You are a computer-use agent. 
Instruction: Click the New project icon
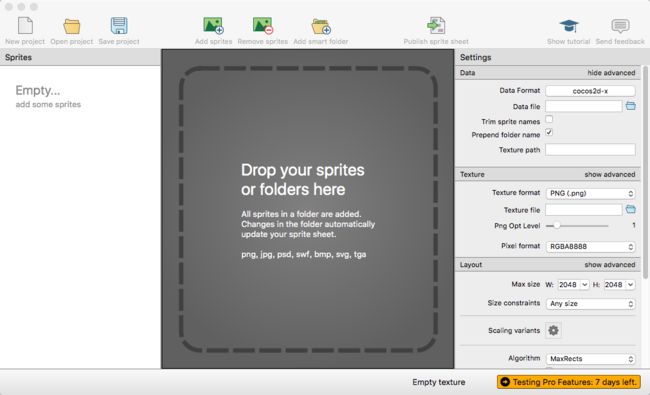click(x=25, y=26)
